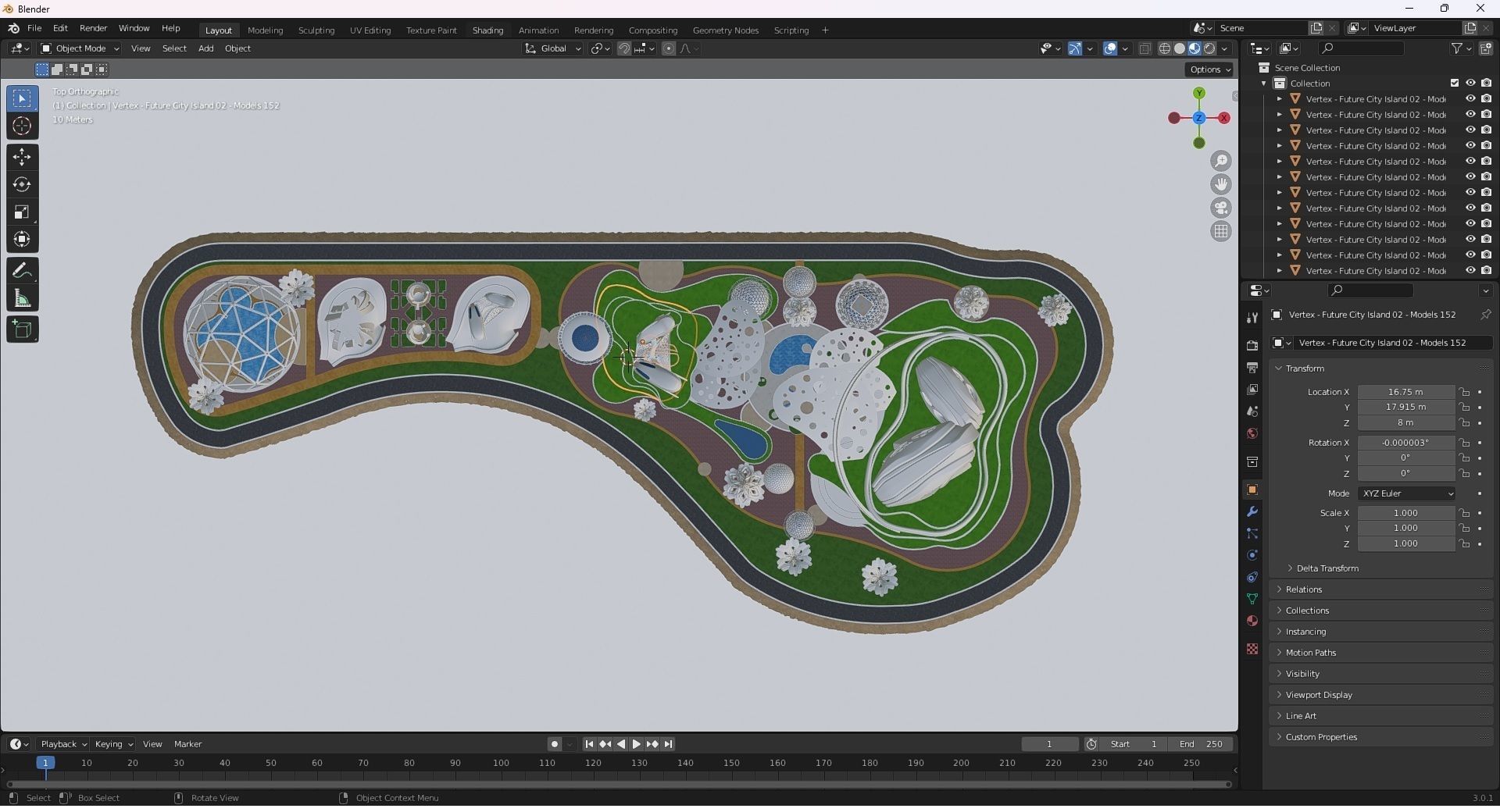Activate the Rotate tool
1500x812 pixels.
(x=22, y=185)
